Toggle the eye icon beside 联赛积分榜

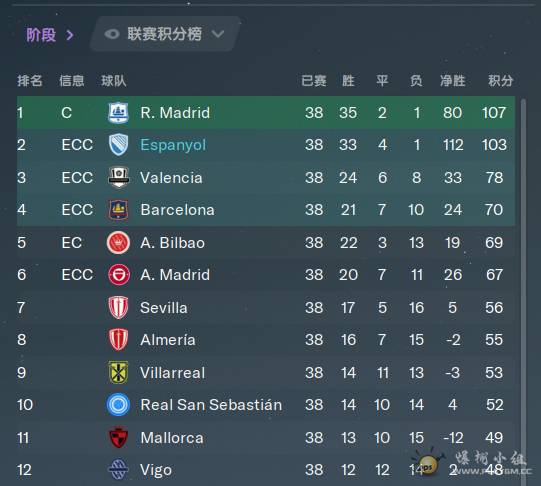[112, 34]
